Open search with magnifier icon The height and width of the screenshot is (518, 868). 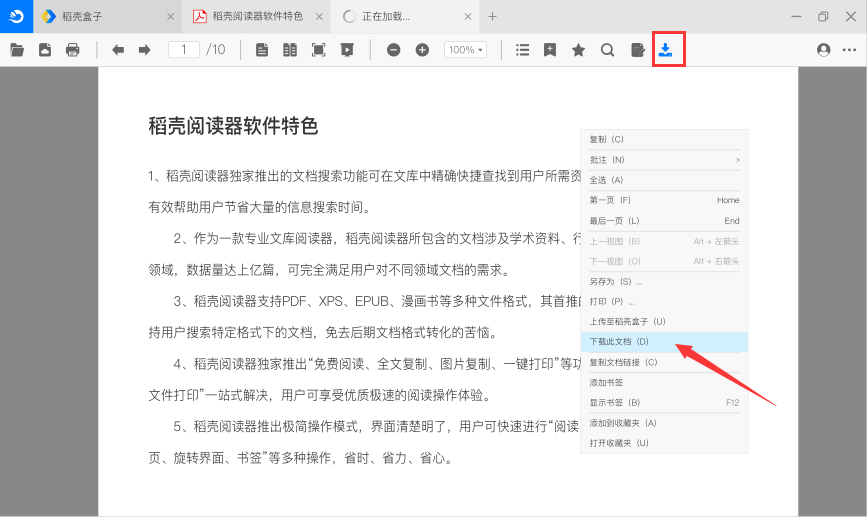pos(608,50)
